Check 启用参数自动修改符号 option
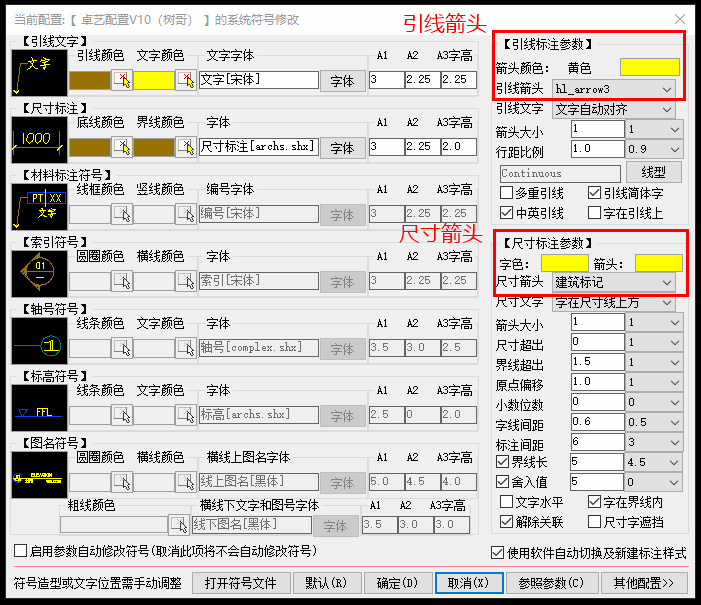The image size is (701, 605). click(x=21, y=550)
